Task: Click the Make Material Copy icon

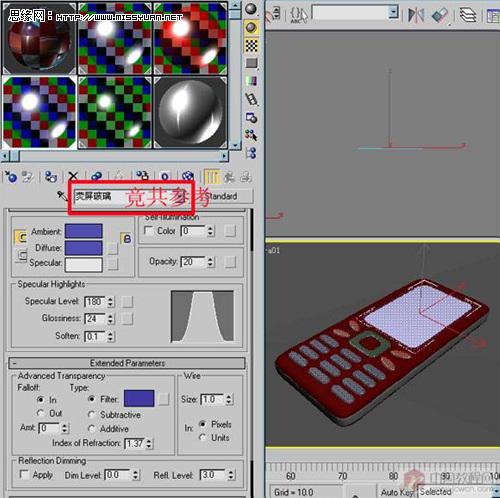Action: click(x=97, y=176)
